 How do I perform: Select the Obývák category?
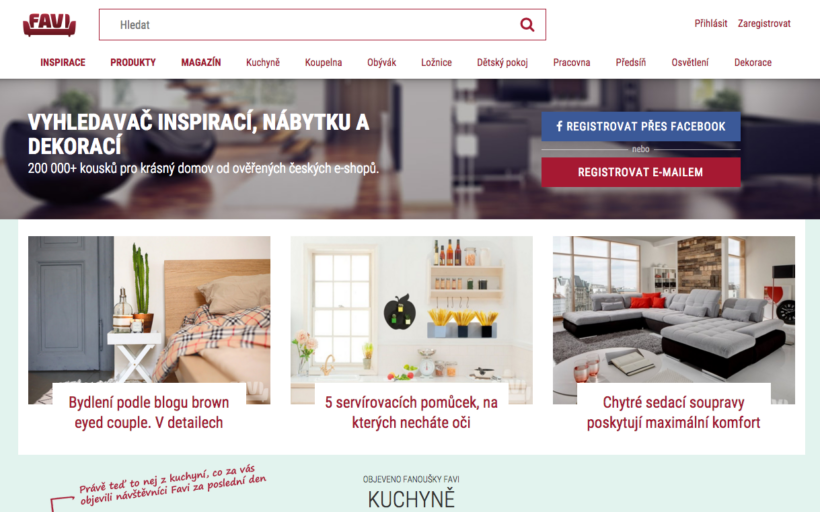[x=382, y=62]
